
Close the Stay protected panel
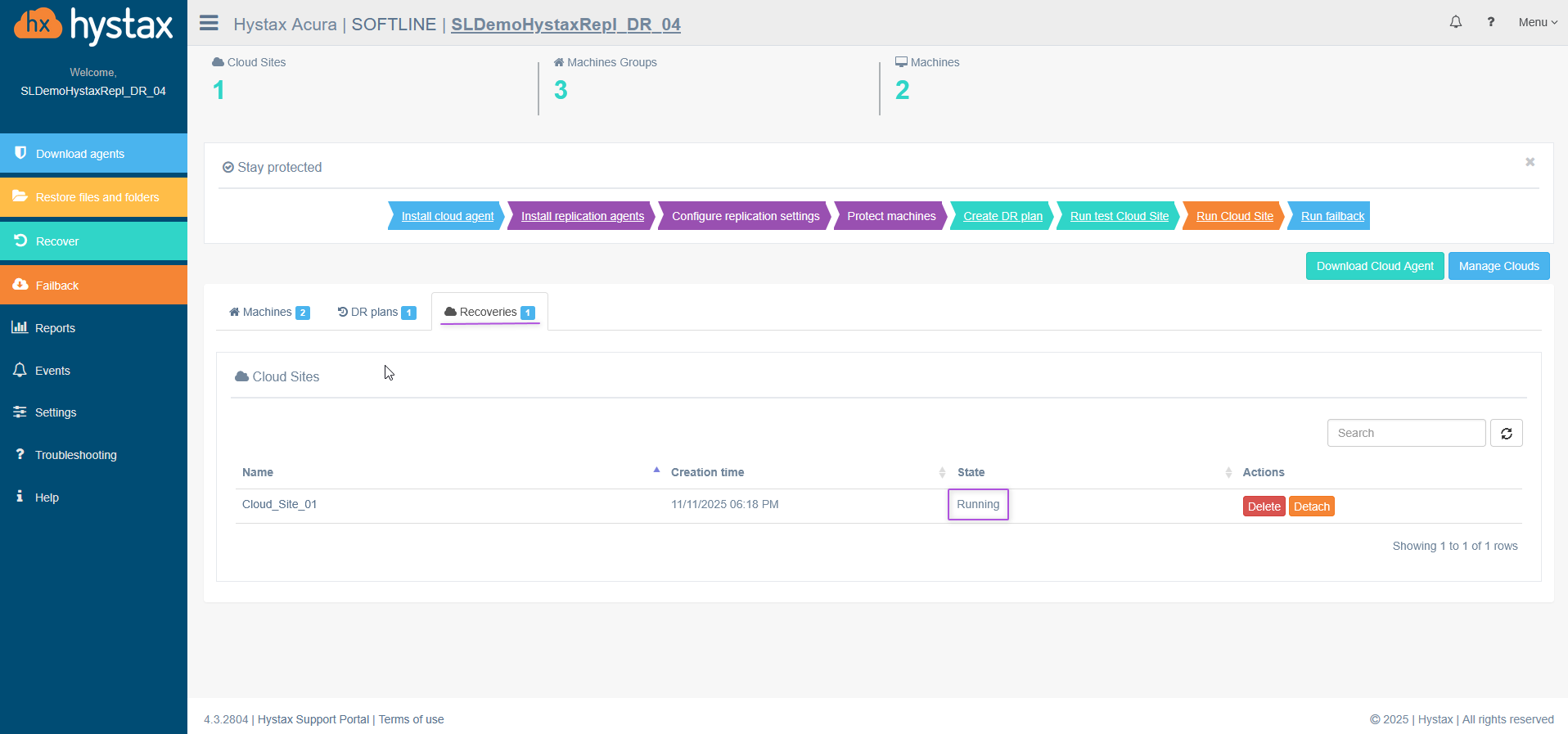click(1529, 162)
